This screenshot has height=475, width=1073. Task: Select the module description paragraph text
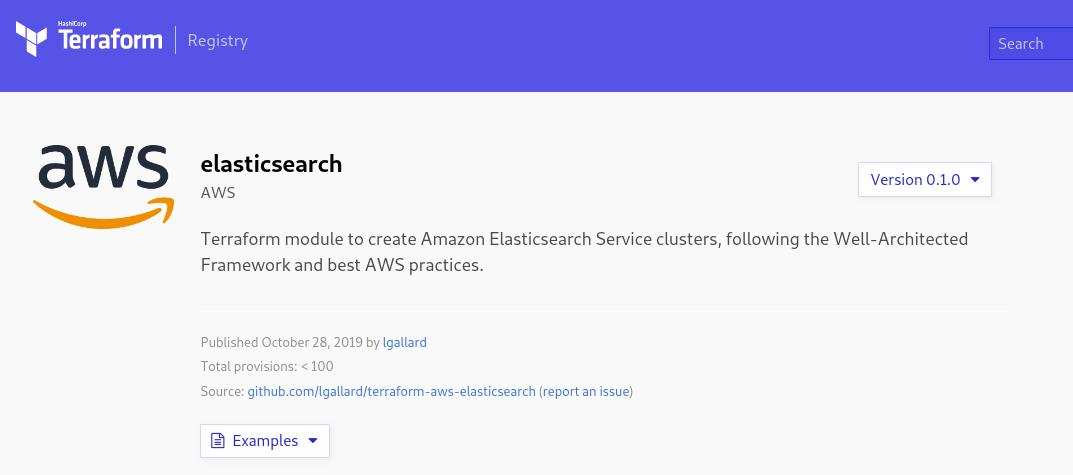(x=584, y=252)
